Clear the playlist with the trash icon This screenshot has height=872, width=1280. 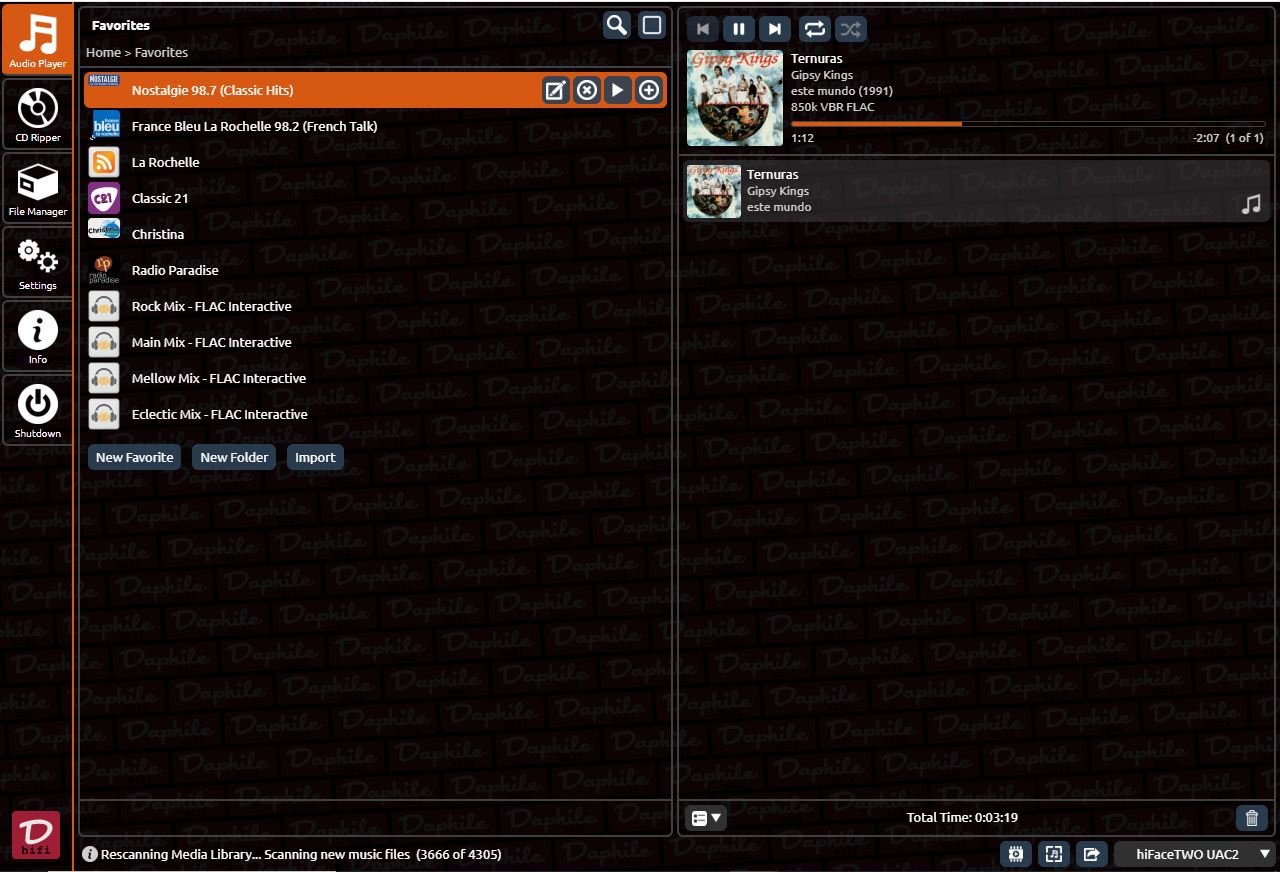click(1252, 818)
